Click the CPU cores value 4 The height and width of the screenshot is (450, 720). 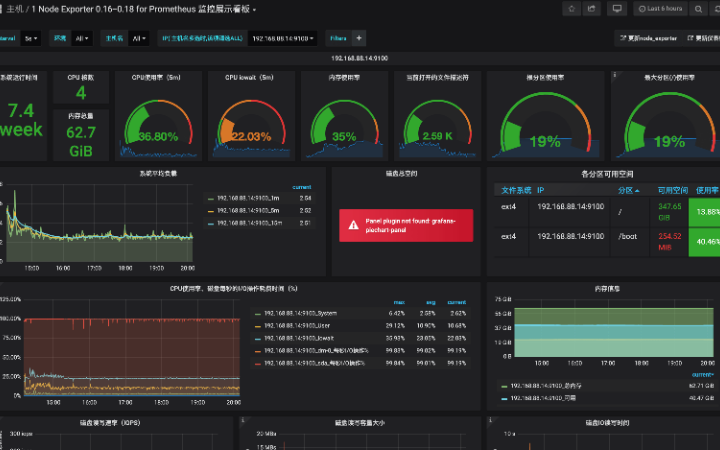pos(81,93)
